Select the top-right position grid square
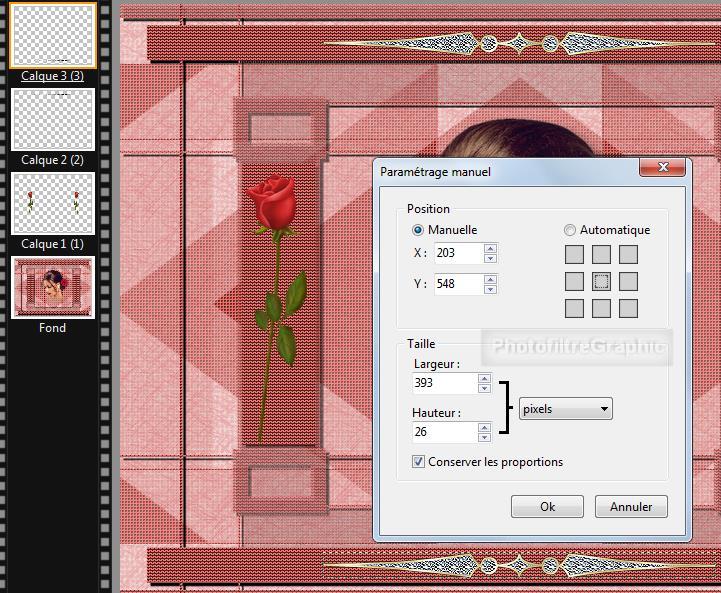This screenshot has width=721, height=593. [x=628, y=255]
